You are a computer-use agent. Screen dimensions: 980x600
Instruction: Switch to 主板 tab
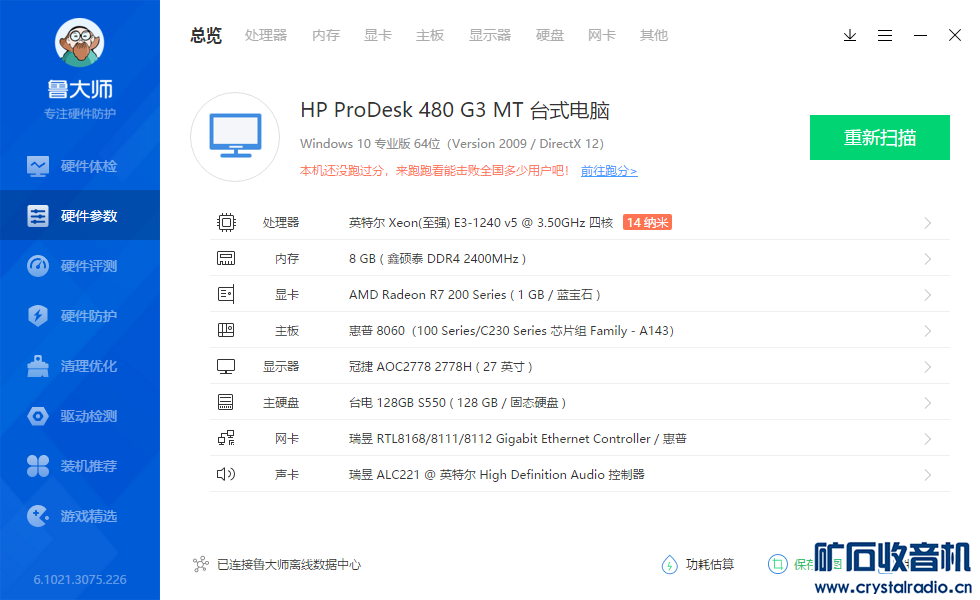[430, 36]
